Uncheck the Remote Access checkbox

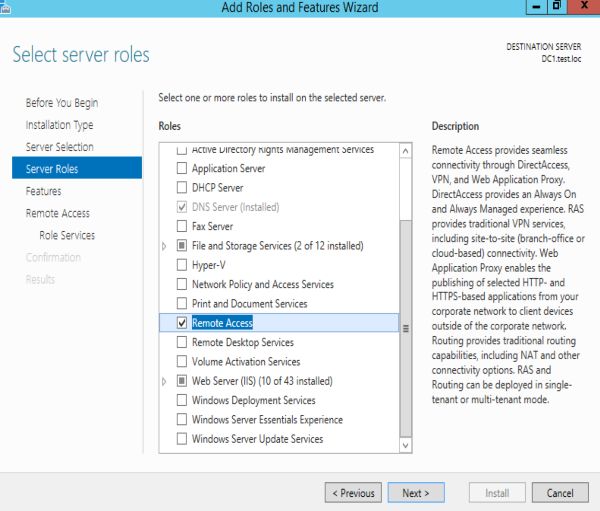coord(182,323)
